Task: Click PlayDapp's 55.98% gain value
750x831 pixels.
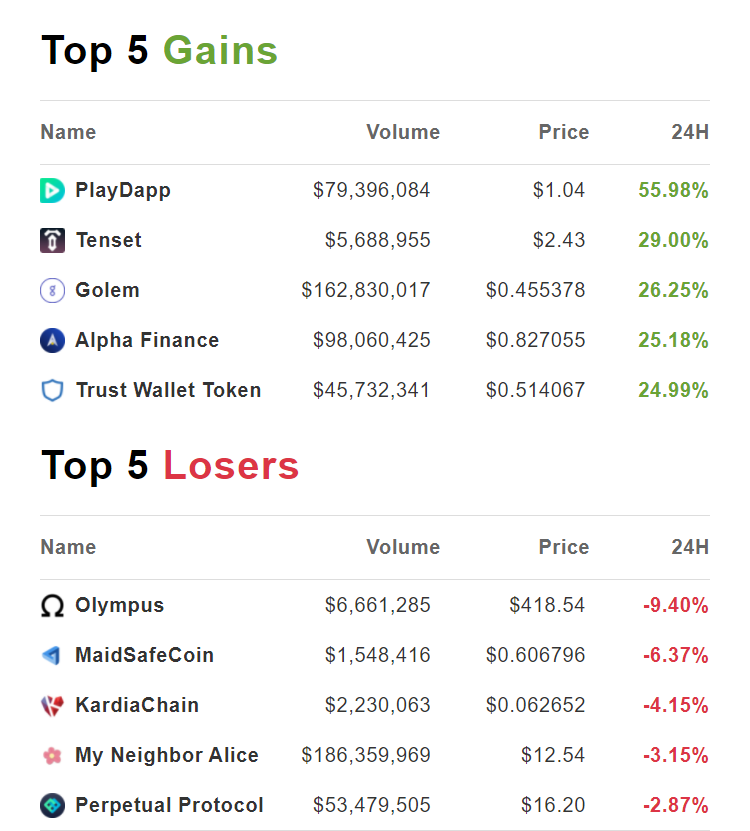Action: pos(673,190)
